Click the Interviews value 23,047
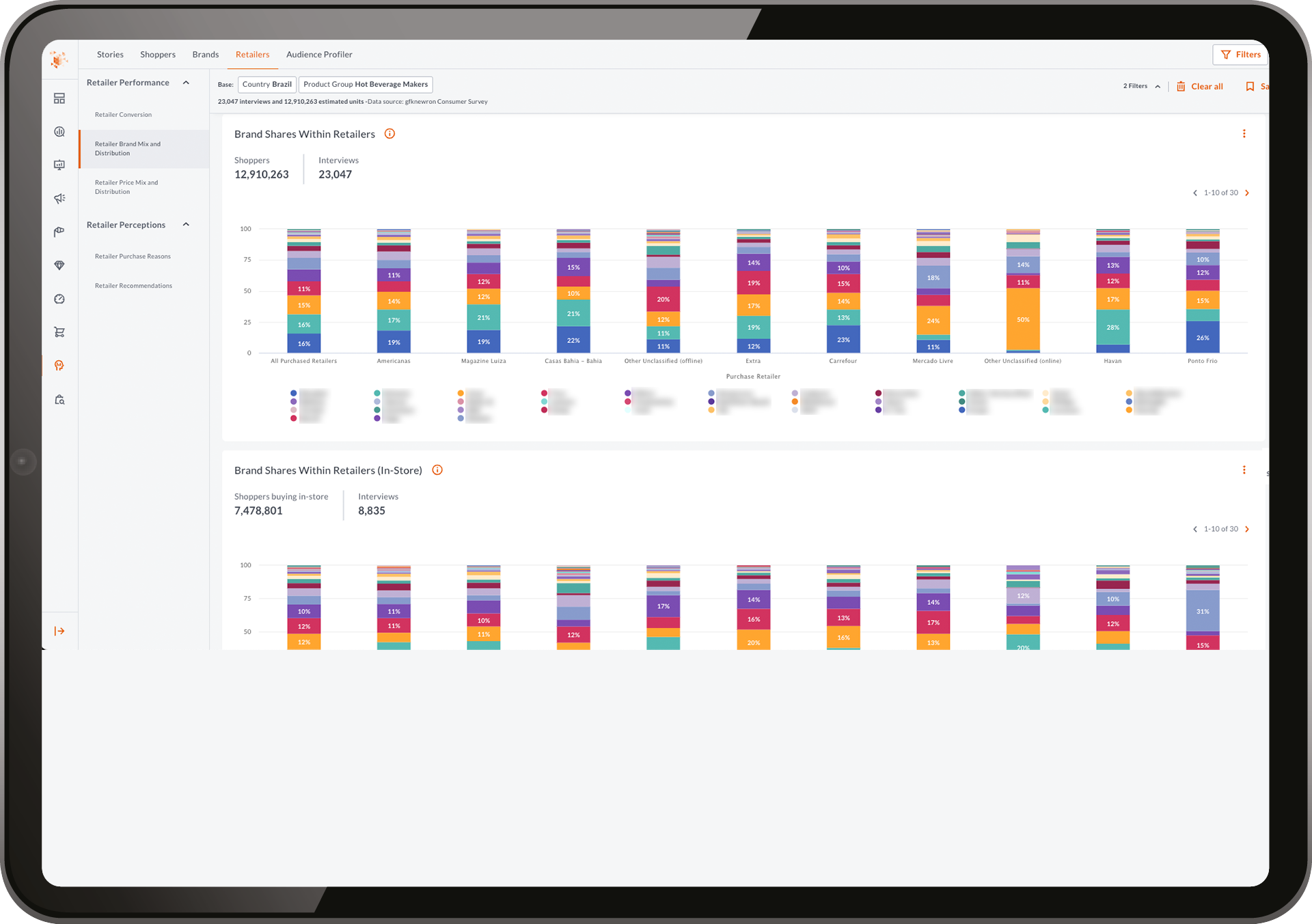 336,174
